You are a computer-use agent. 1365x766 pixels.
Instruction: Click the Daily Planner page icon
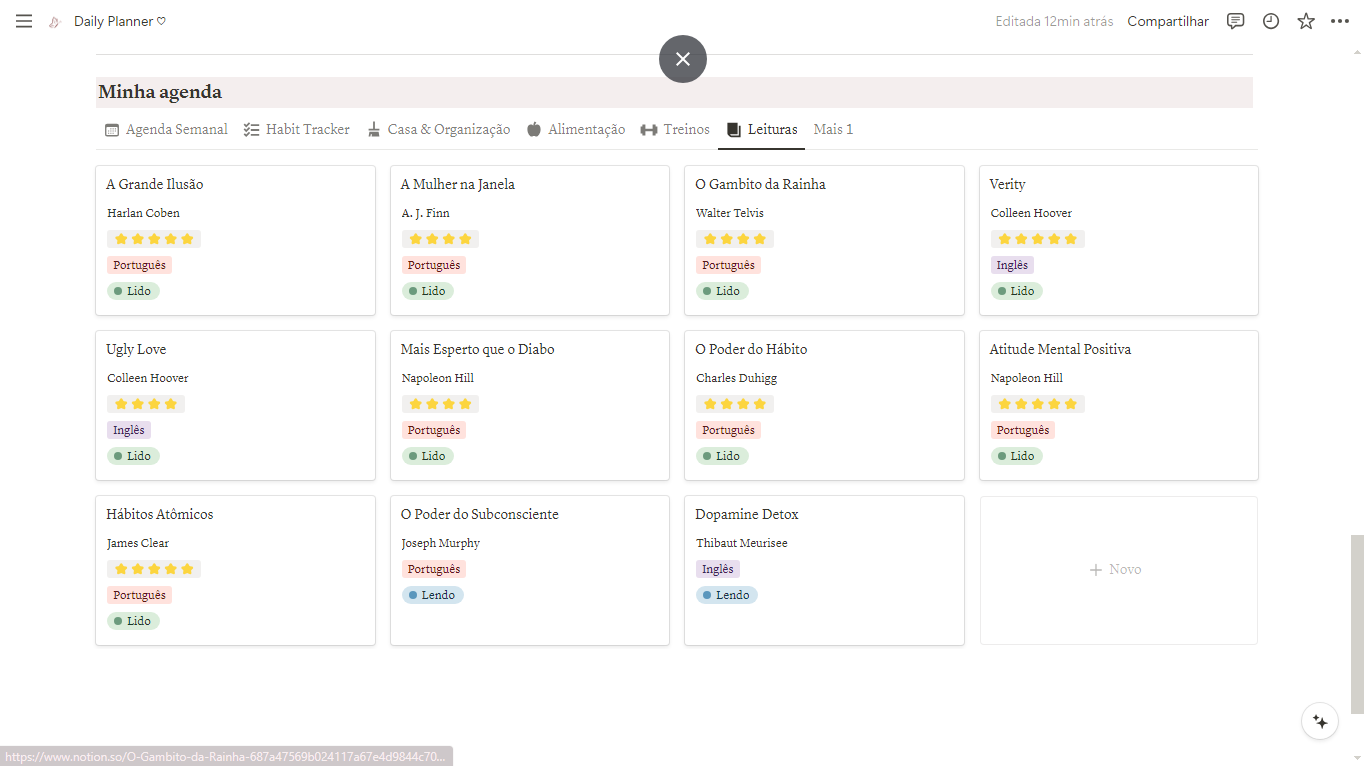[54, 22]
